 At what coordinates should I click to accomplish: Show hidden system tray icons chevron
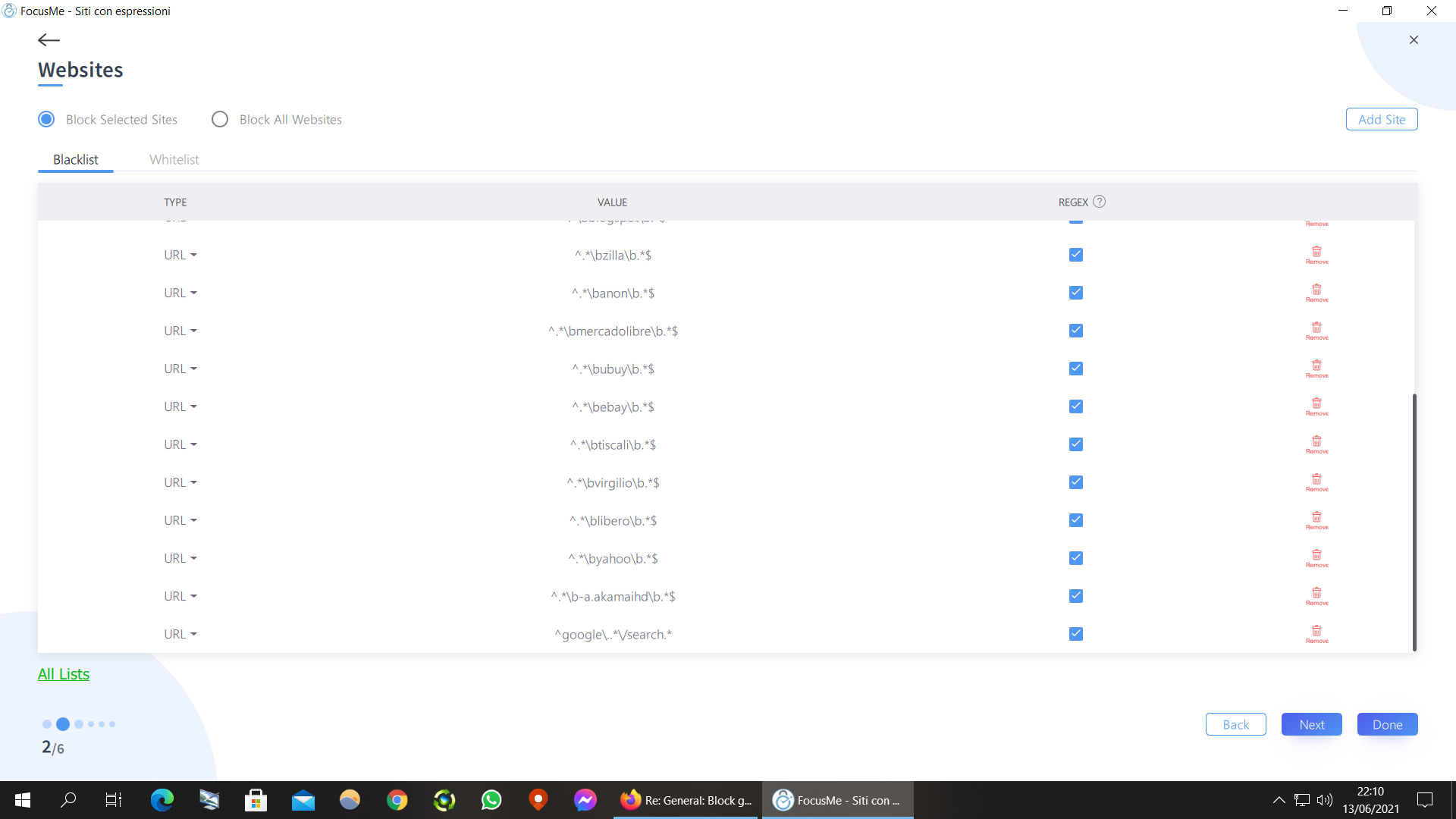pyautogui.click(x=1279, y=800)
